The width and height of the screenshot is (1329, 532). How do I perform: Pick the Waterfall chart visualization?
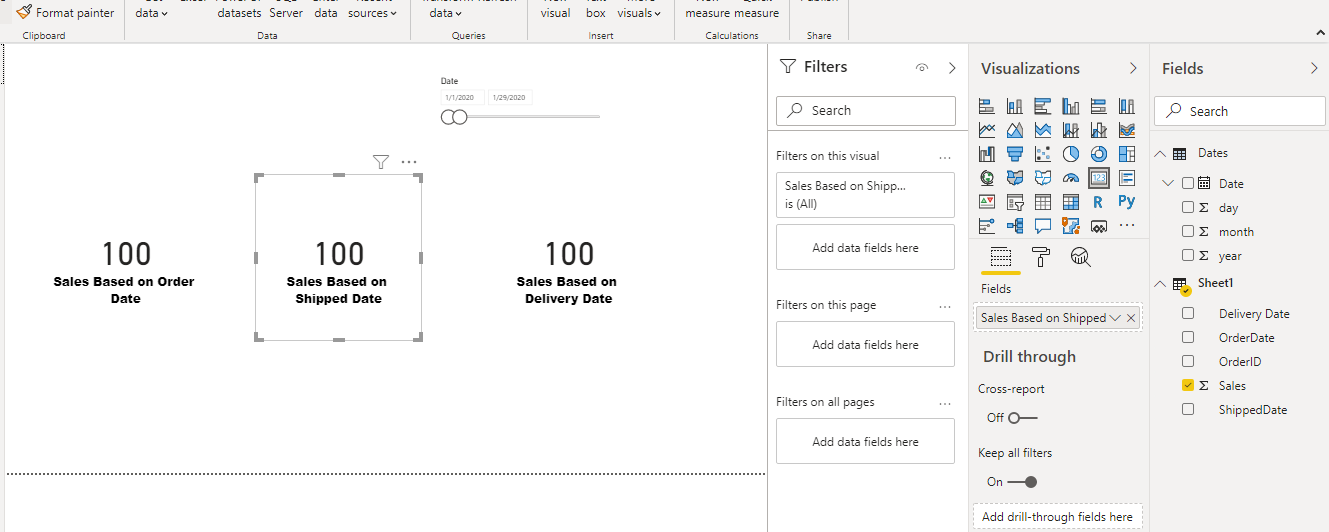tap(987, 154)
